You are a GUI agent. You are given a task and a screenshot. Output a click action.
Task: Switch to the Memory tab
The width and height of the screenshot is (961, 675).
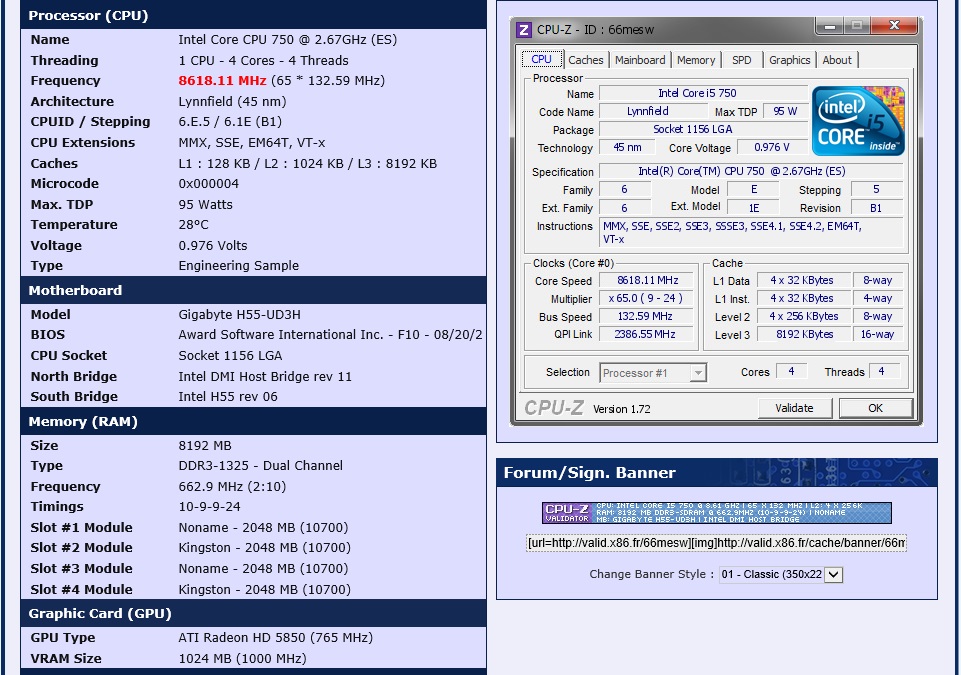pyautogui.click(x=696, y=59)
